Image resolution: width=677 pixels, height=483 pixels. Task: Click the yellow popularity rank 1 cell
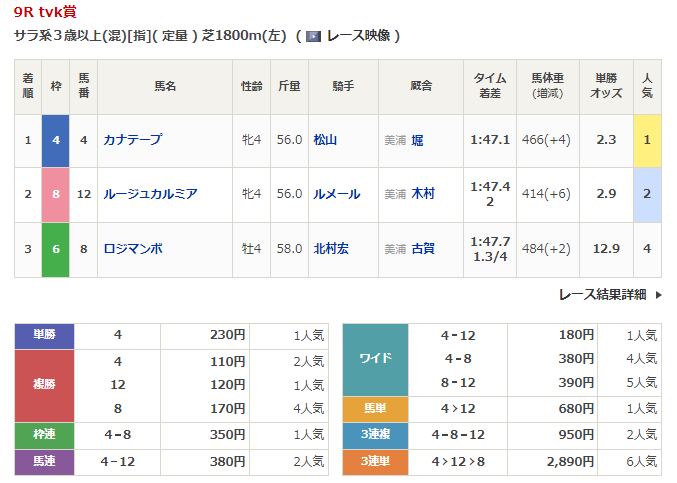[647, 140]
